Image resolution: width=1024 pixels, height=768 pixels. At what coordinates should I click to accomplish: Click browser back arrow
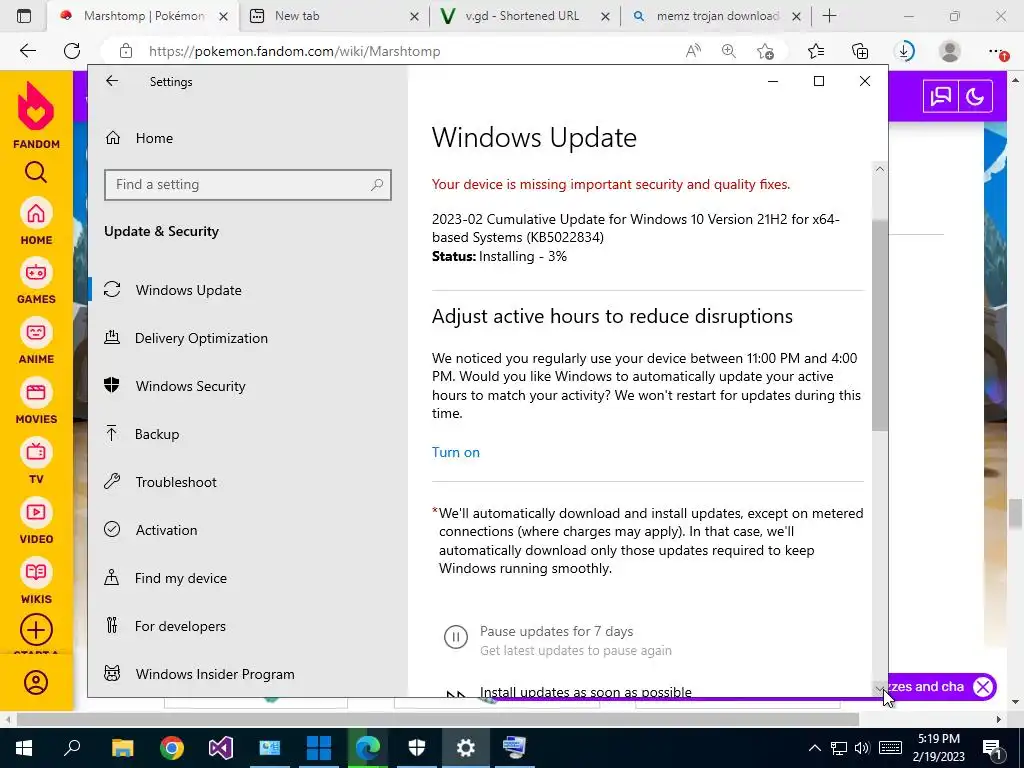pyautogui.click(x=27, y=51)
